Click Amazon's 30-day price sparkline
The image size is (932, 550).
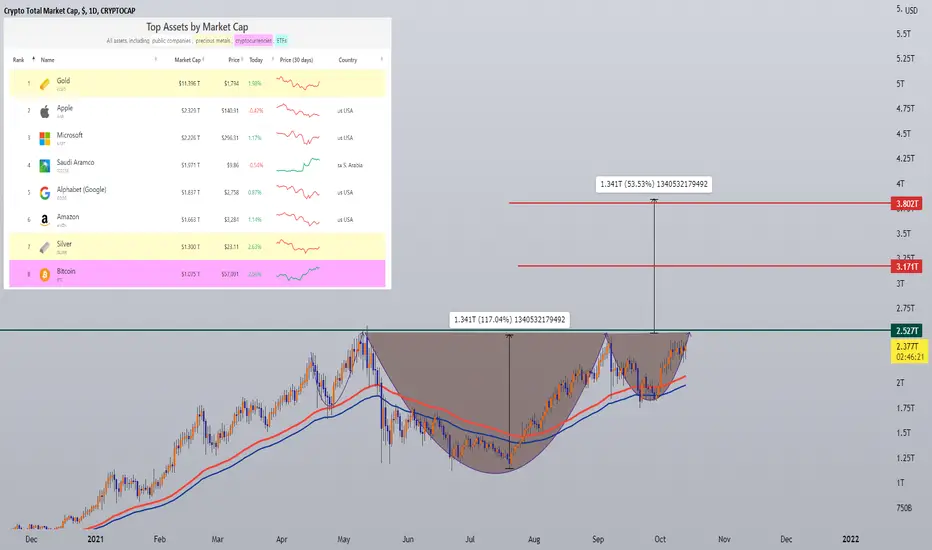[298, 219]
